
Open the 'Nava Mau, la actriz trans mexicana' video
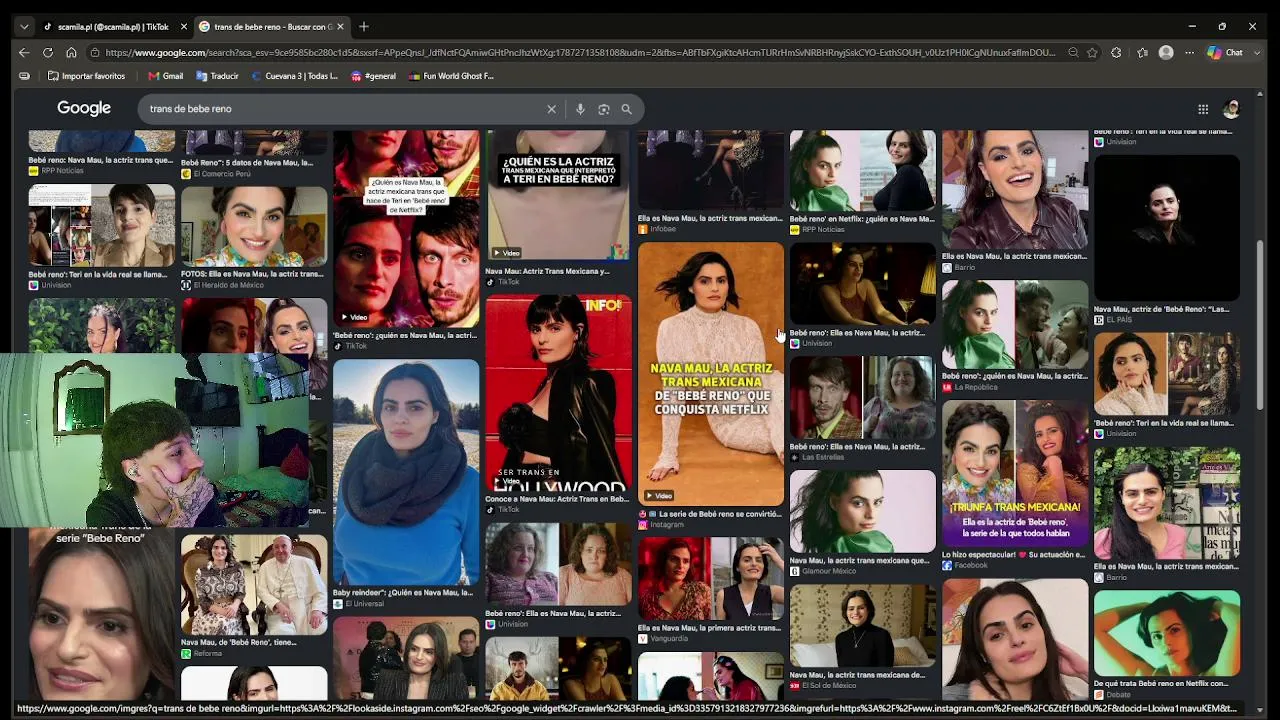pyautogui.click(x=711, y=373)
